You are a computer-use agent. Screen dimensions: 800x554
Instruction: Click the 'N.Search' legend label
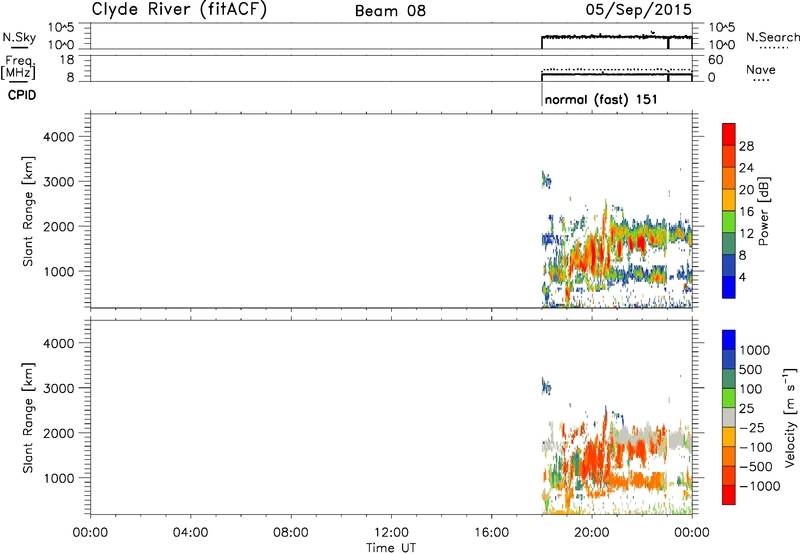pos(772,37)
